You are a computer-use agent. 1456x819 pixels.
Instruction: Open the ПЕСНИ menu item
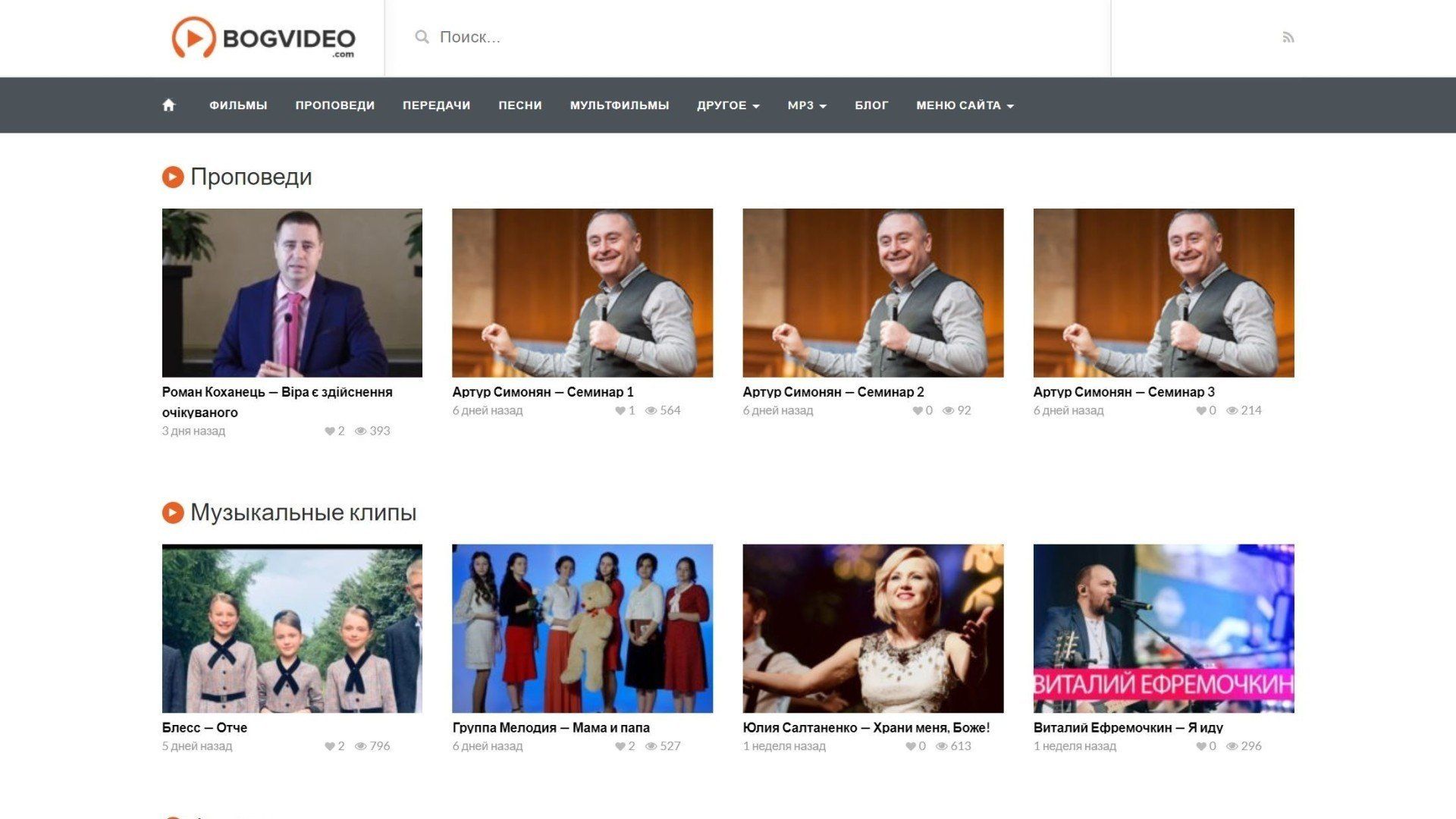pos(520,105)
